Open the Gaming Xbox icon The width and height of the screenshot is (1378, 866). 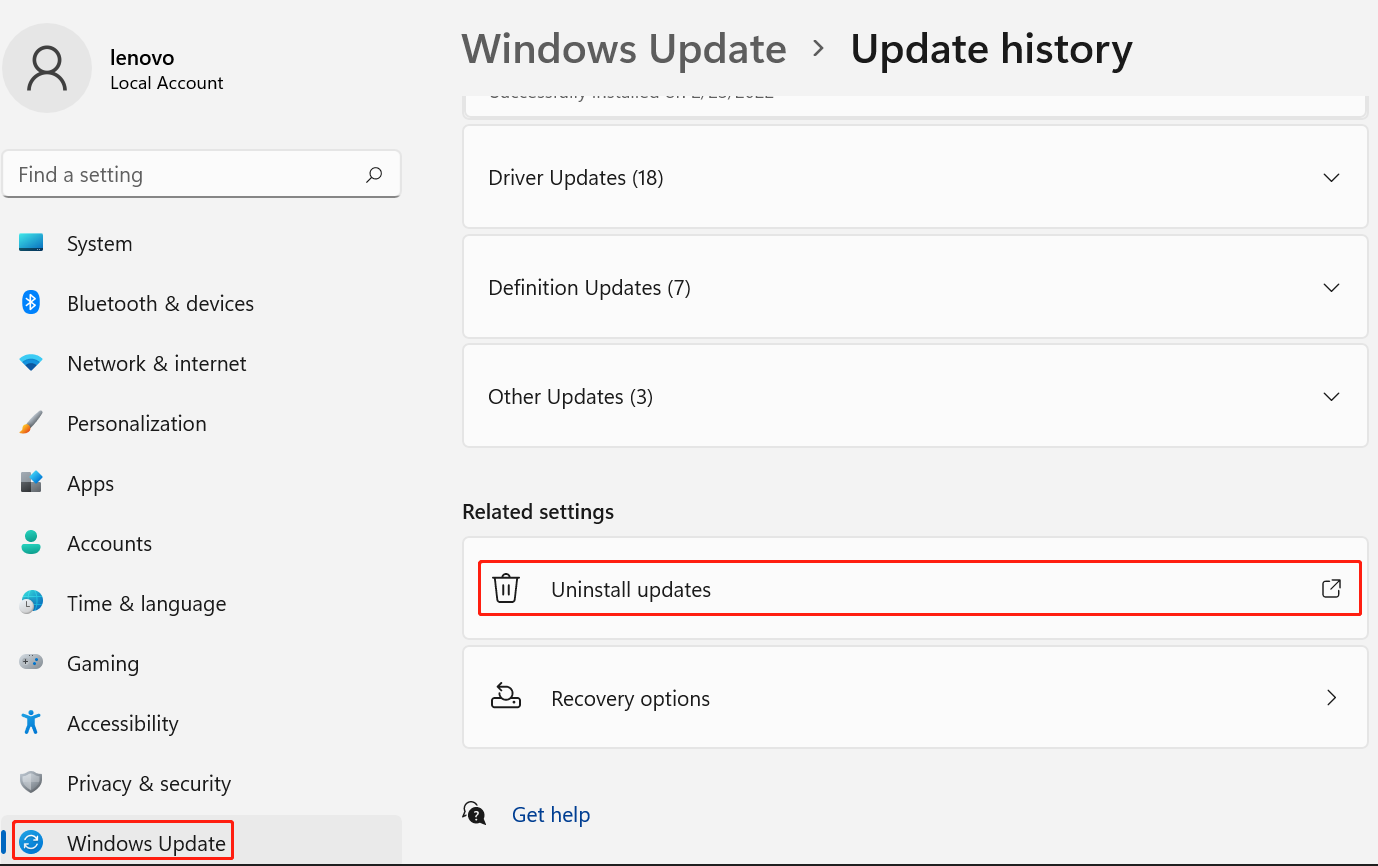(x=31, y=663)
